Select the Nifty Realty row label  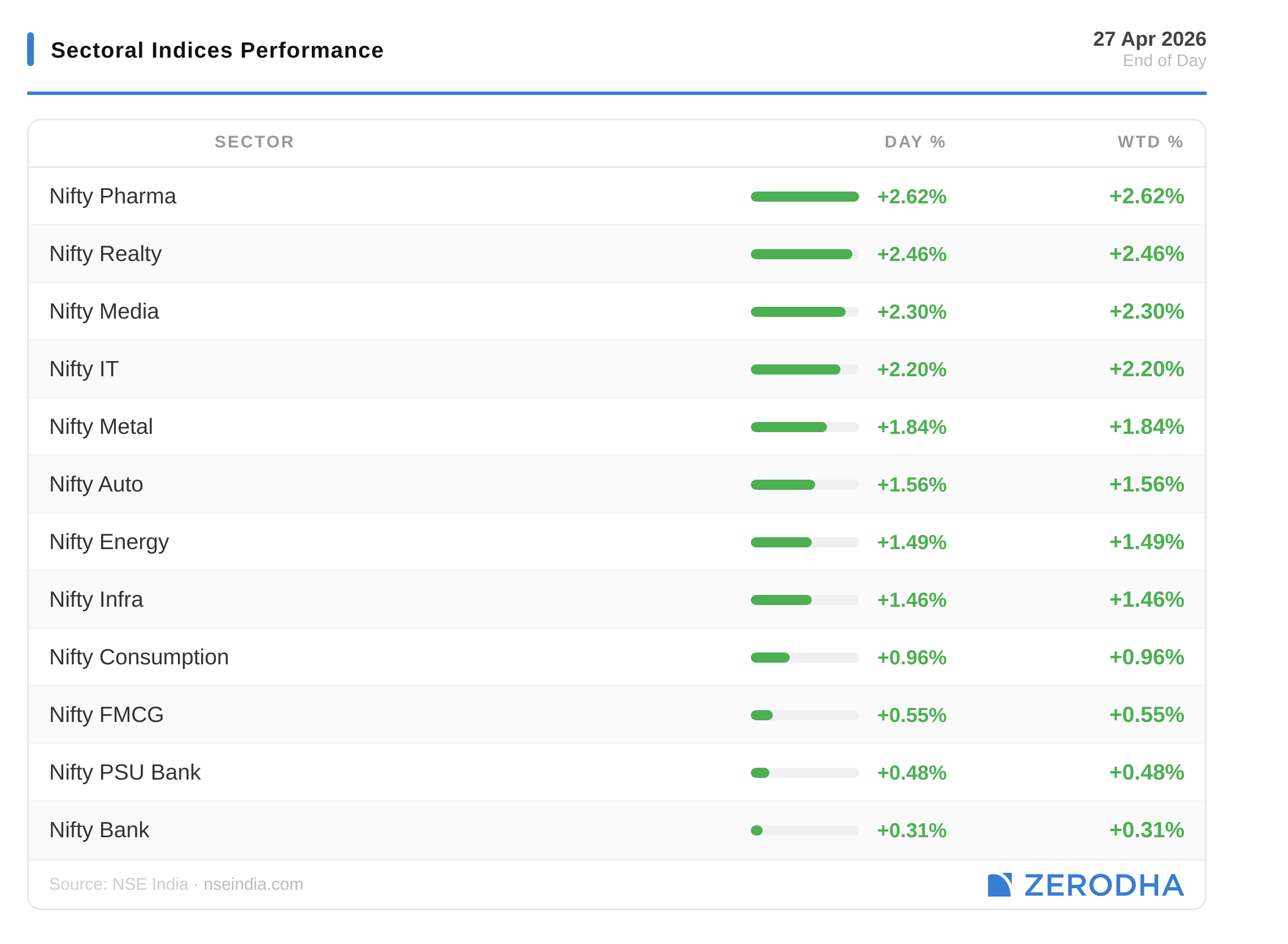106,254
